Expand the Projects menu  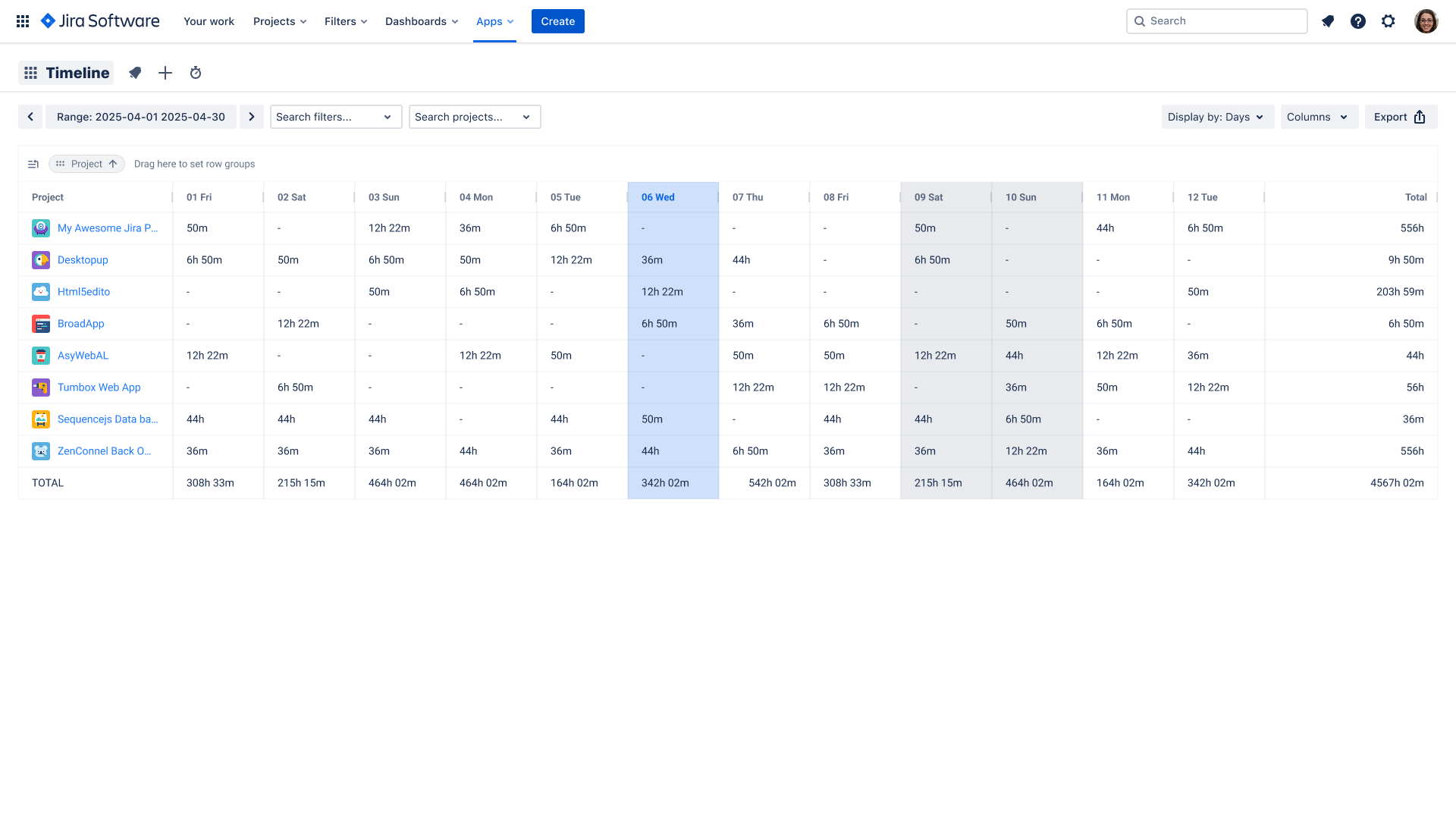click(280, 21)
